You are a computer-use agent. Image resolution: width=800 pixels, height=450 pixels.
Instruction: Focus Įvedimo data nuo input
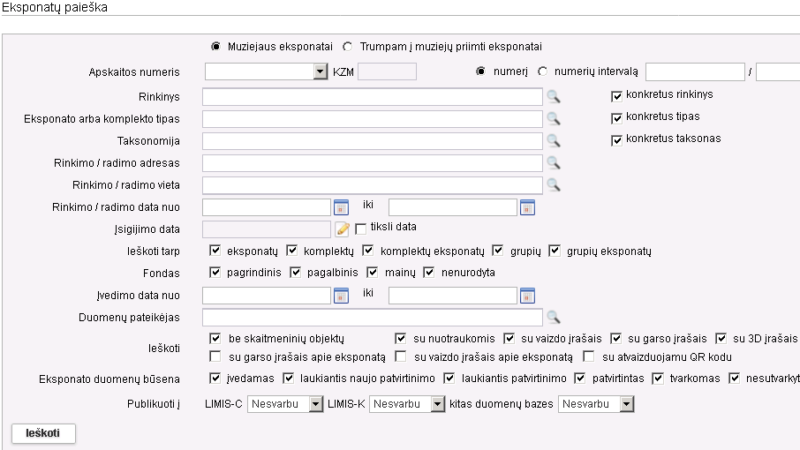point(267,295)
